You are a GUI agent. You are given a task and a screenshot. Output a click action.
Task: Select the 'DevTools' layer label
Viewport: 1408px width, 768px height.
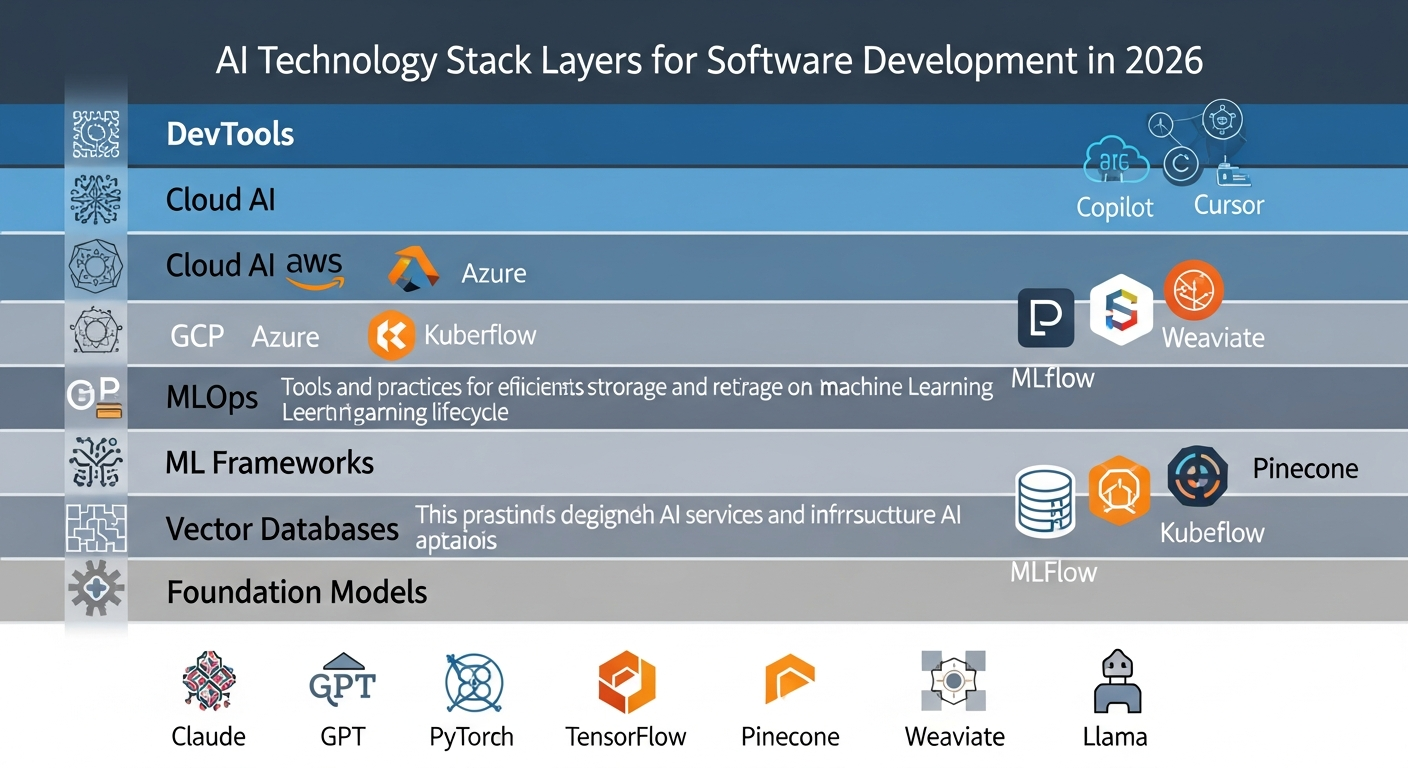point(230,134)
